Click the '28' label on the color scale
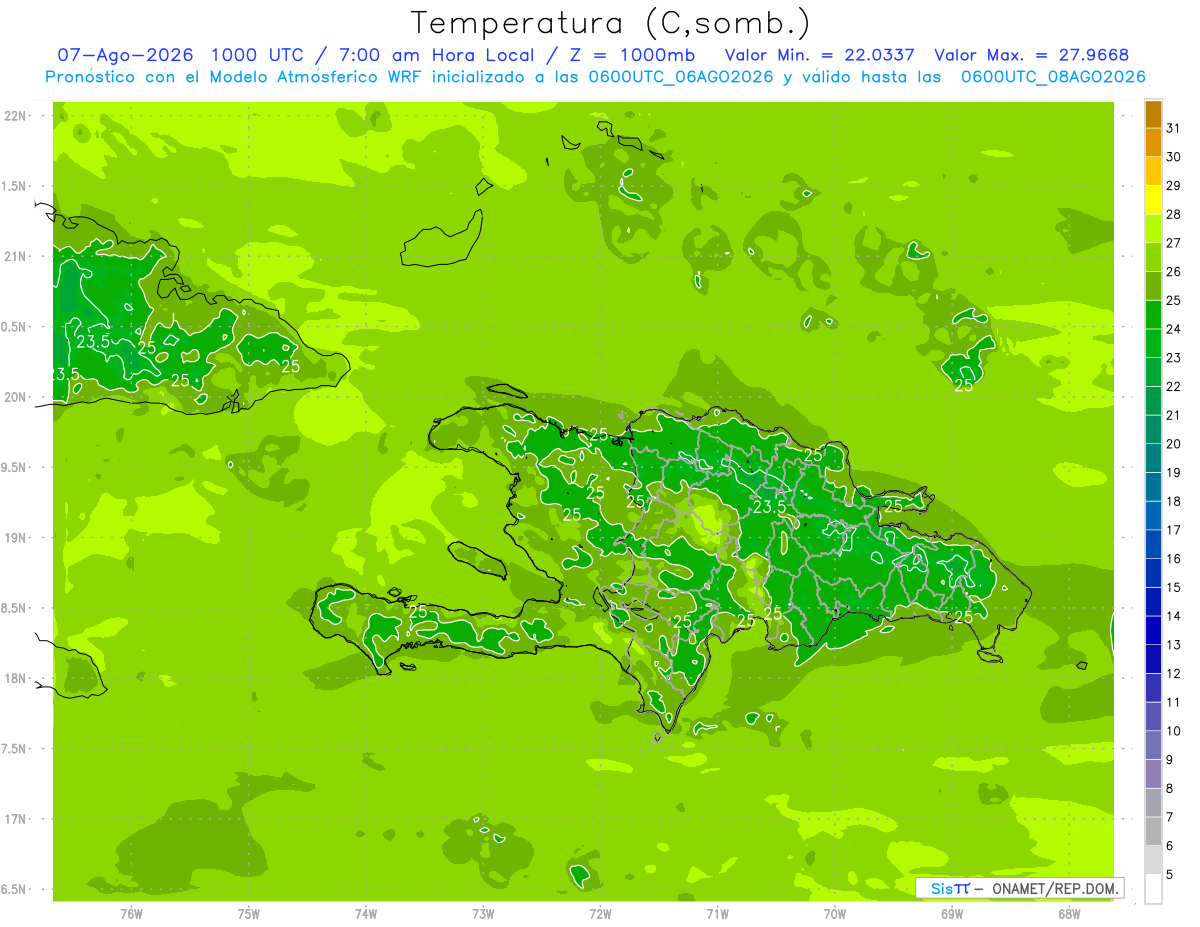The height and width of the screenshot is (927, 1200). click(x=1174, y=214)
